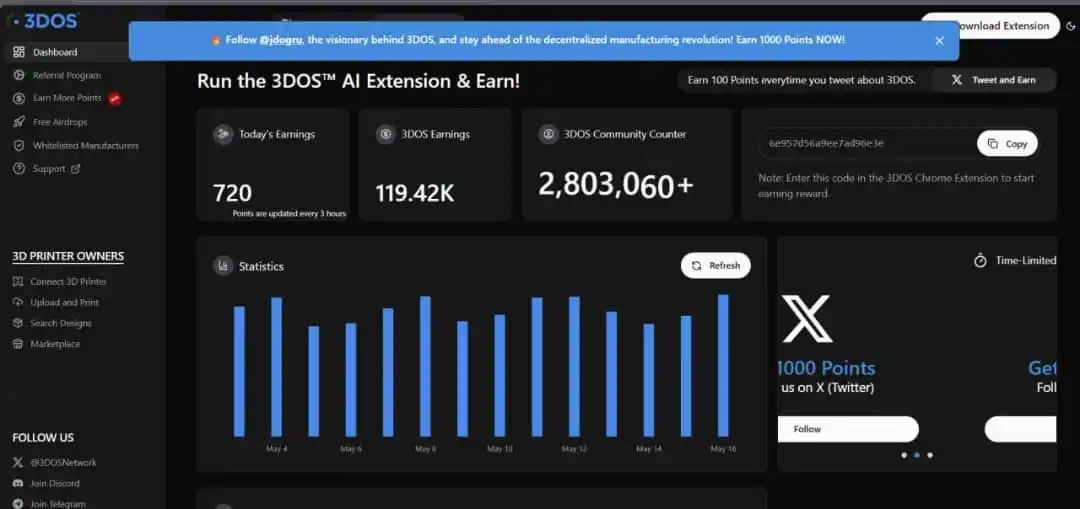
Task: Click the Join Telegram link
Action: coord(58,503)
